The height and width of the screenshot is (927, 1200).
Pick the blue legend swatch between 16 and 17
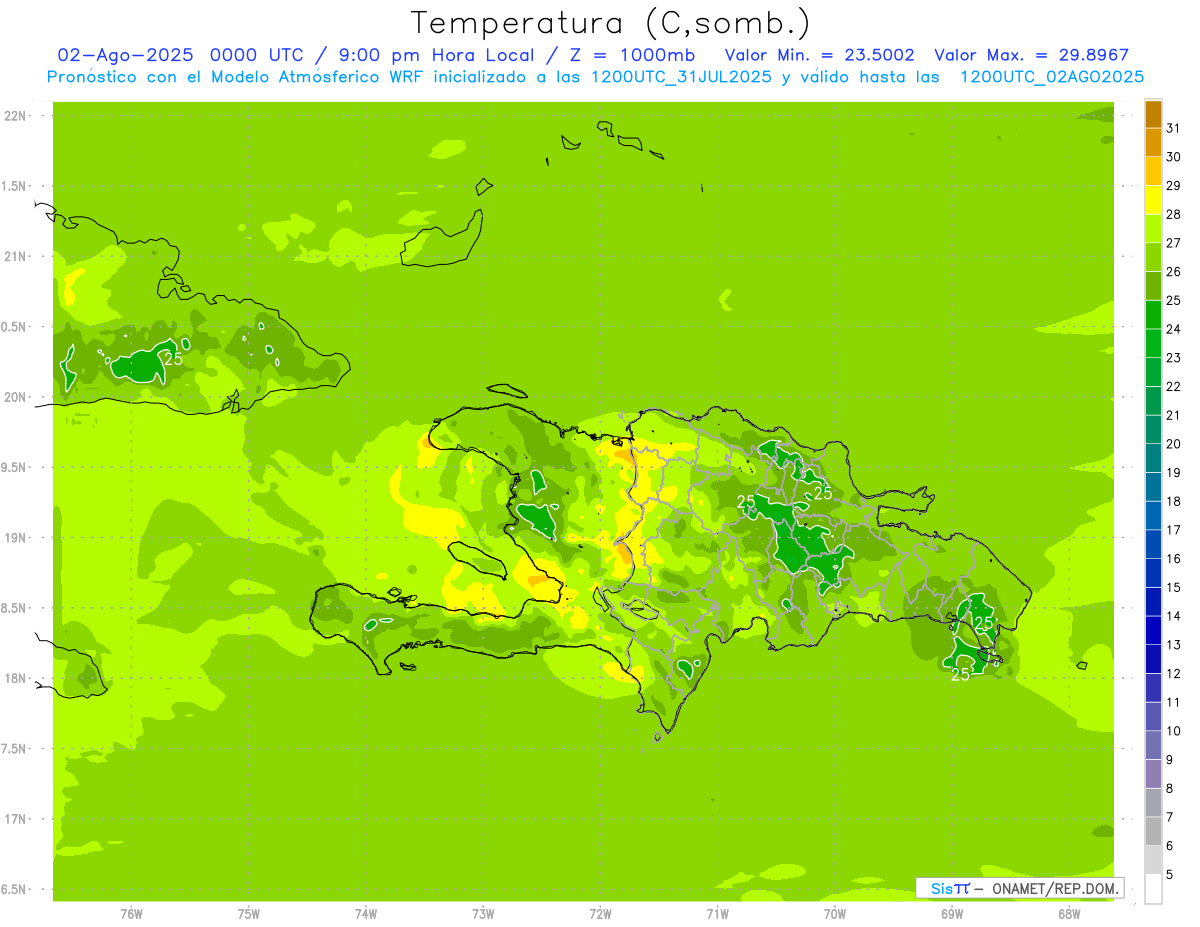pos(1153,544)
